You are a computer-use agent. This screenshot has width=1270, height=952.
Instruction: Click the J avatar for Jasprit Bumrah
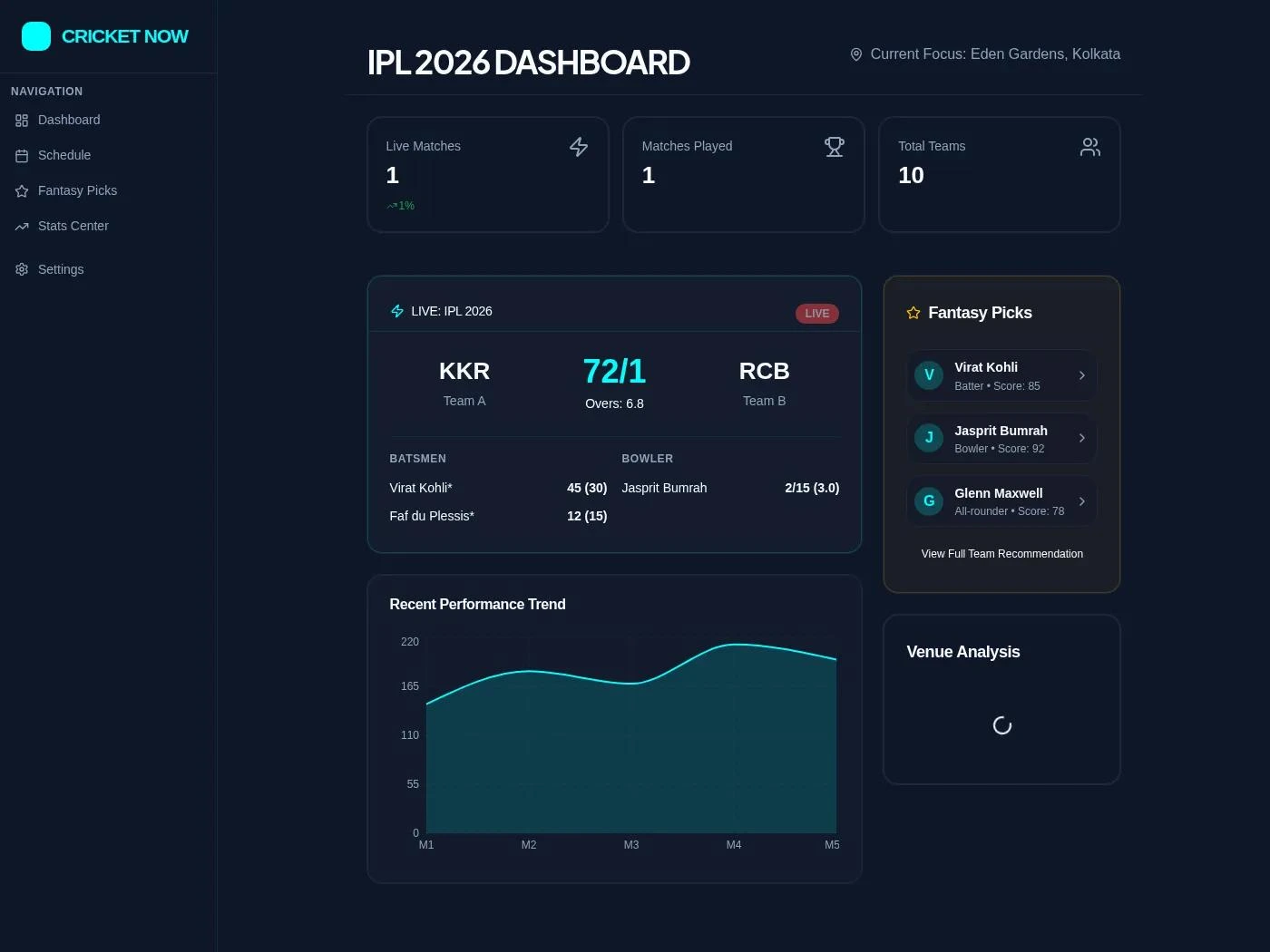click(929, 438)
